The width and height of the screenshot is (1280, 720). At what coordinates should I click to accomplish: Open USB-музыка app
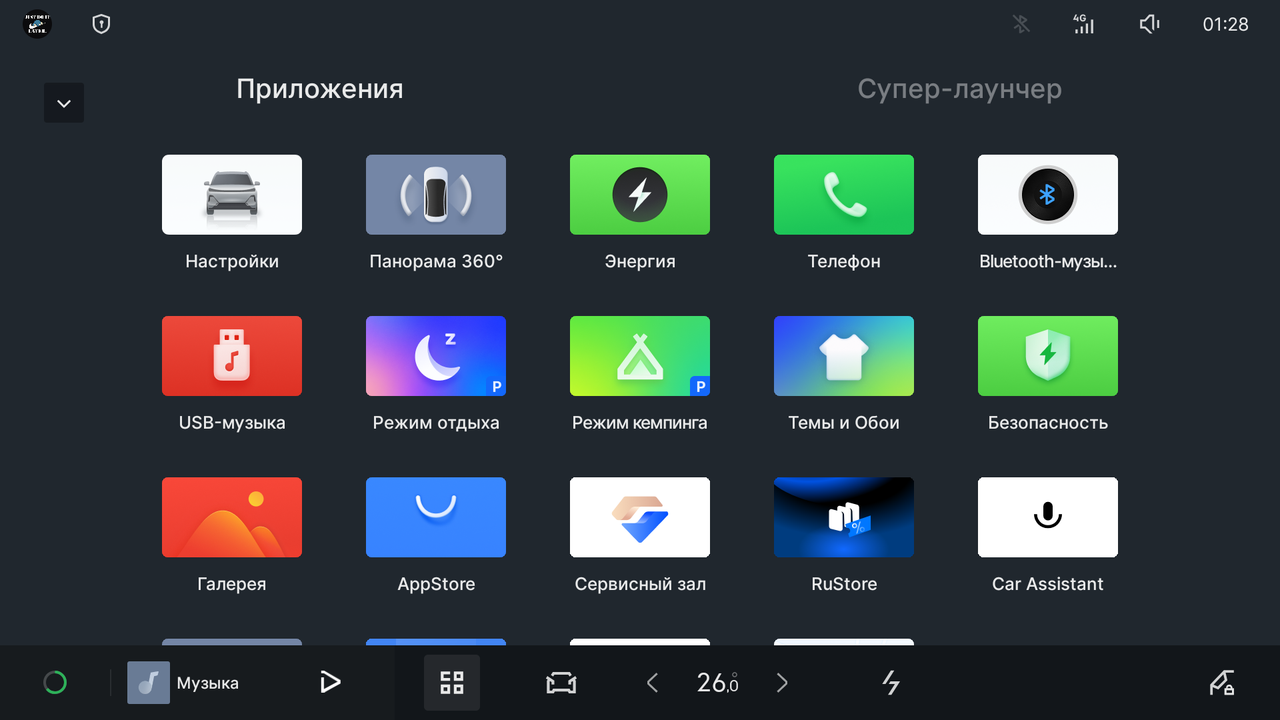(x=232, y=356)
